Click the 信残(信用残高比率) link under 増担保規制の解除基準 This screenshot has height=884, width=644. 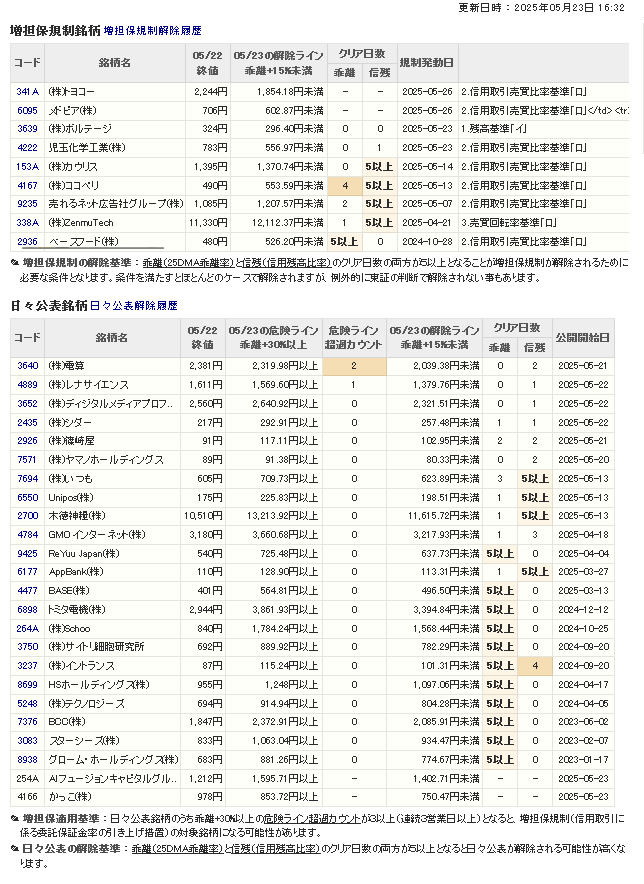pyautogui.click(x=286, y=263)
